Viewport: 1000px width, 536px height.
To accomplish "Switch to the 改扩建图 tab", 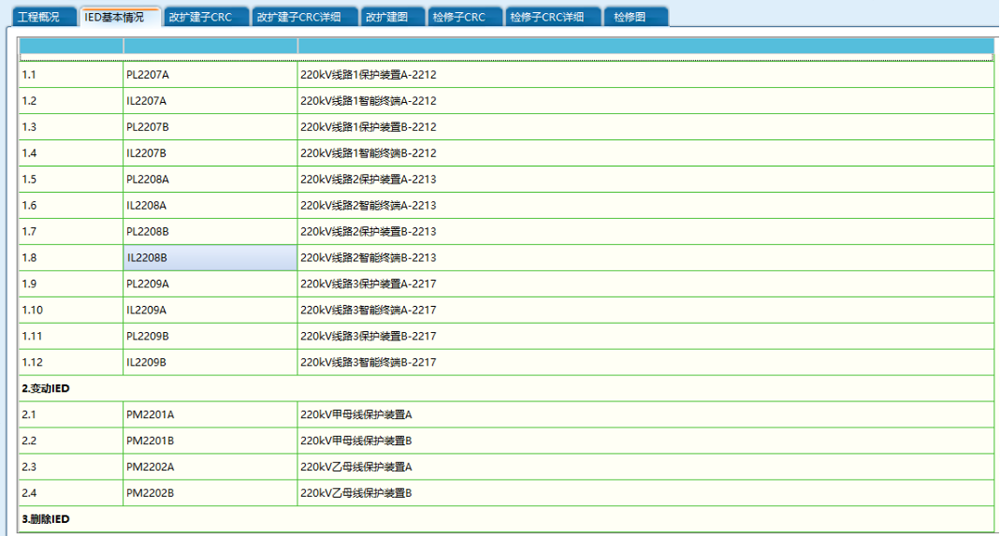I will click(x=388, y=17).
